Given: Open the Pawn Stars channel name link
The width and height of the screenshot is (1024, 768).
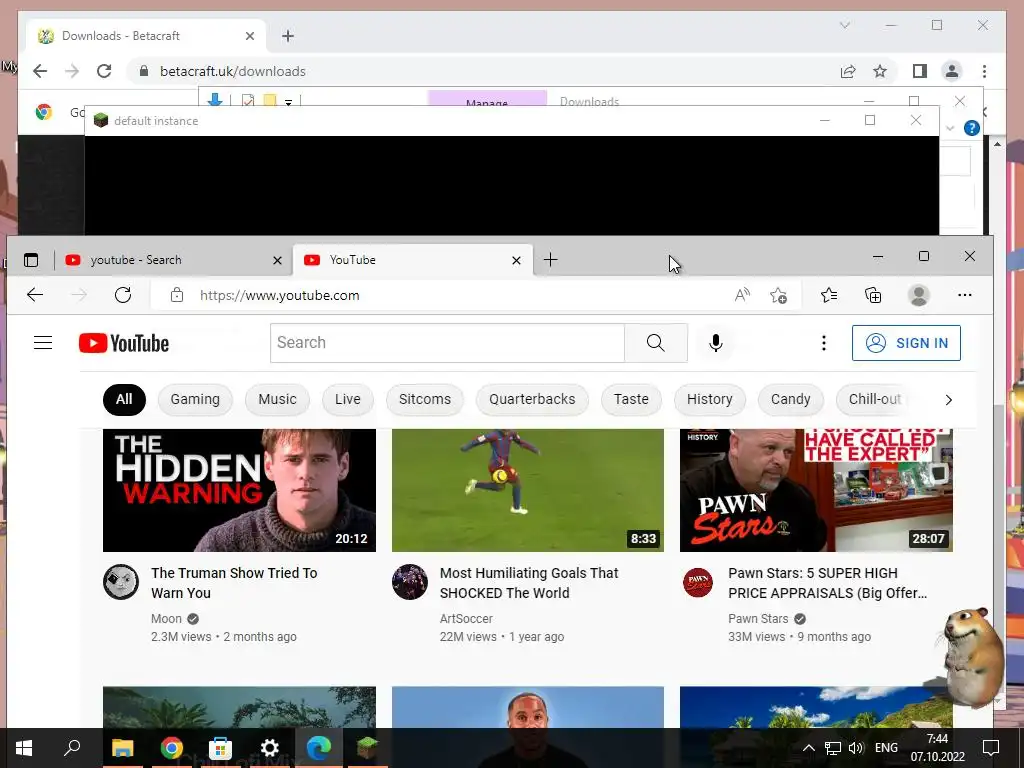Looking at the screenshot, I should pos(758,618).
